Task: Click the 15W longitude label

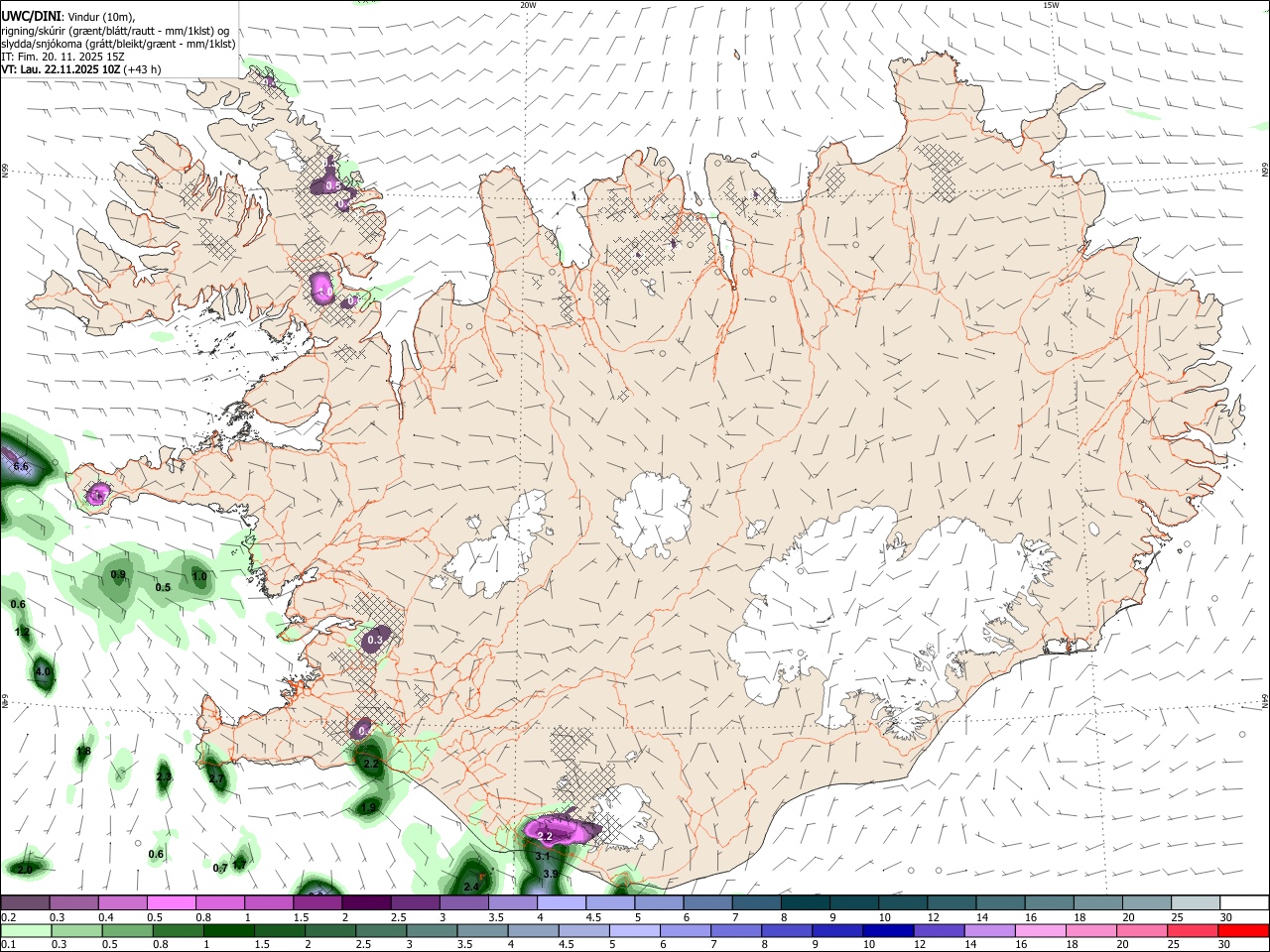Action: coord(1051,5)
